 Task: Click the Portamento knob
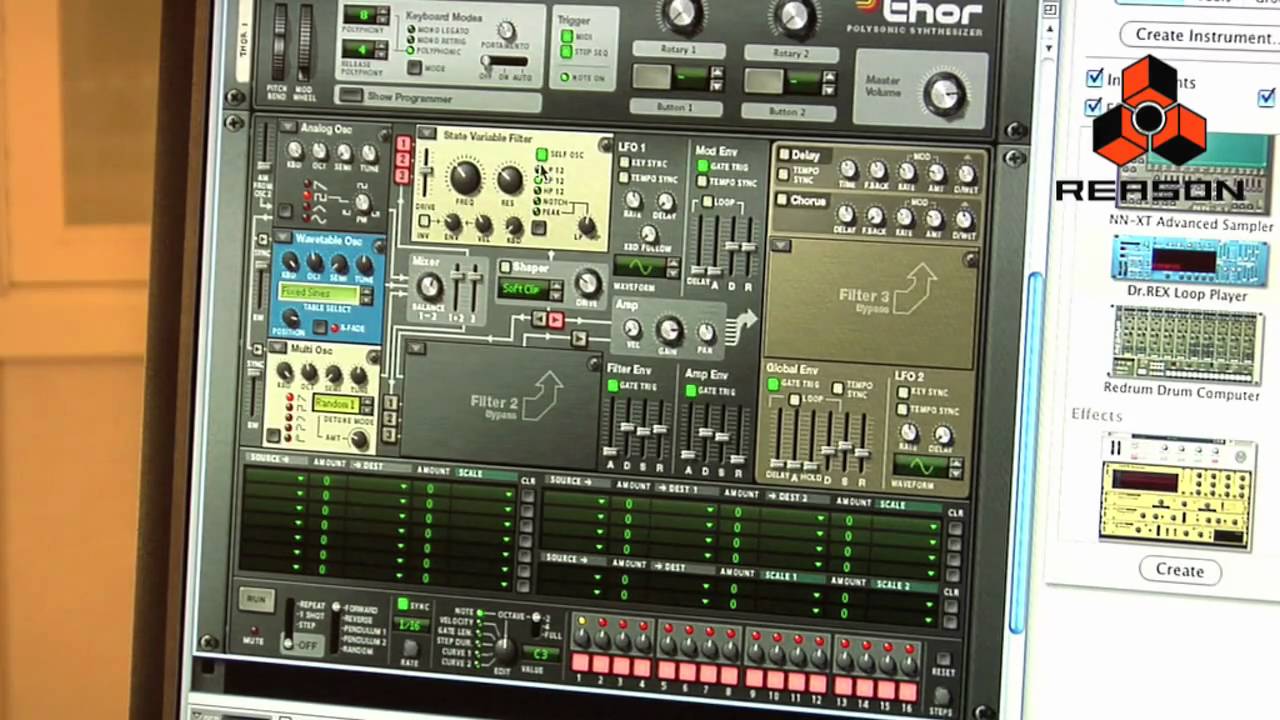click(x=507, y=31)
